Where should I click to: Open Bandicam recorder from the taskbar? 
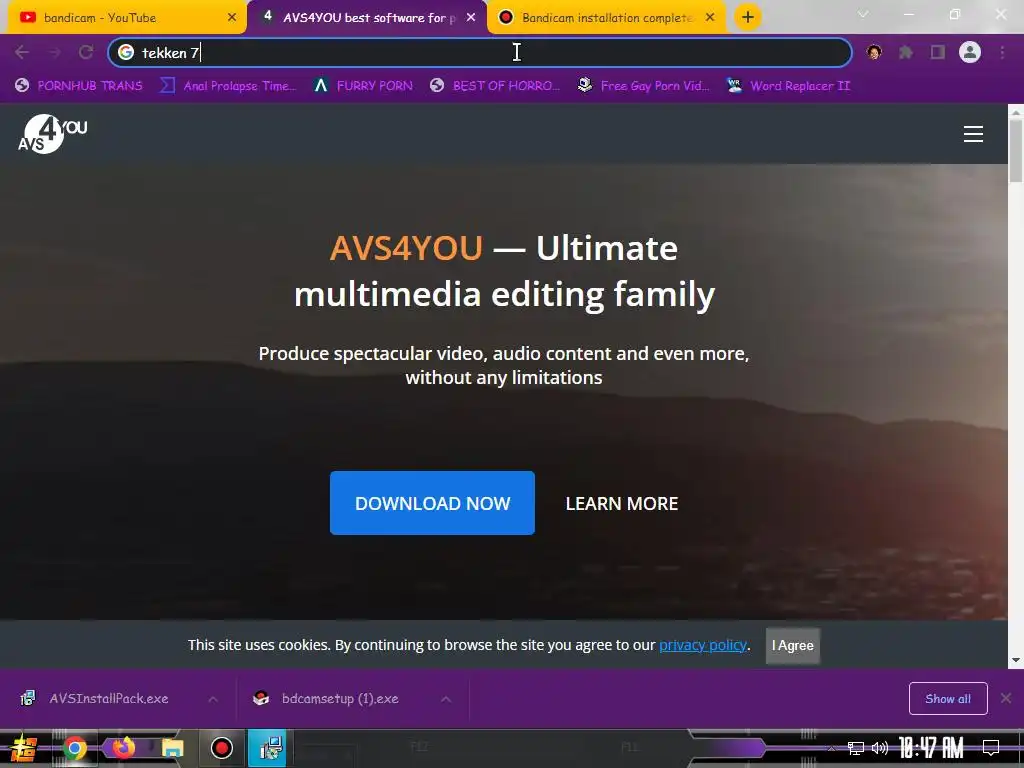pos(222,748)
